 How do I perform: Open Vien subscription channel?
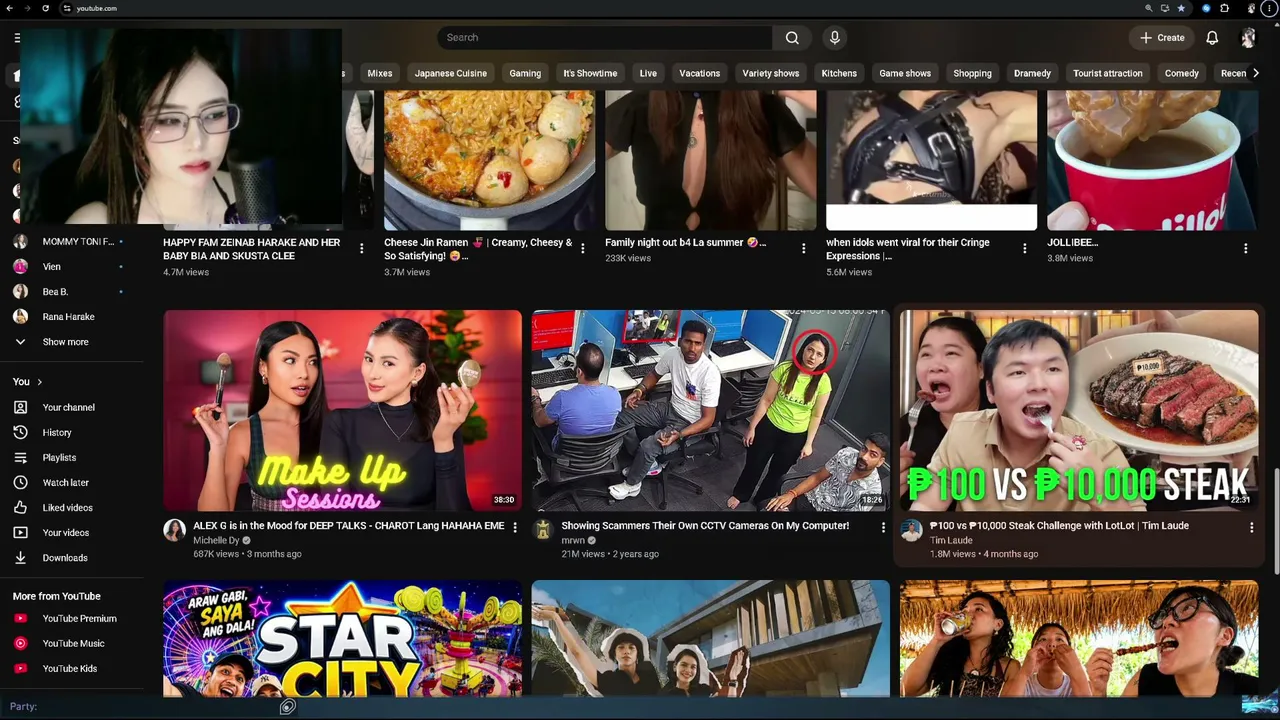70,267
